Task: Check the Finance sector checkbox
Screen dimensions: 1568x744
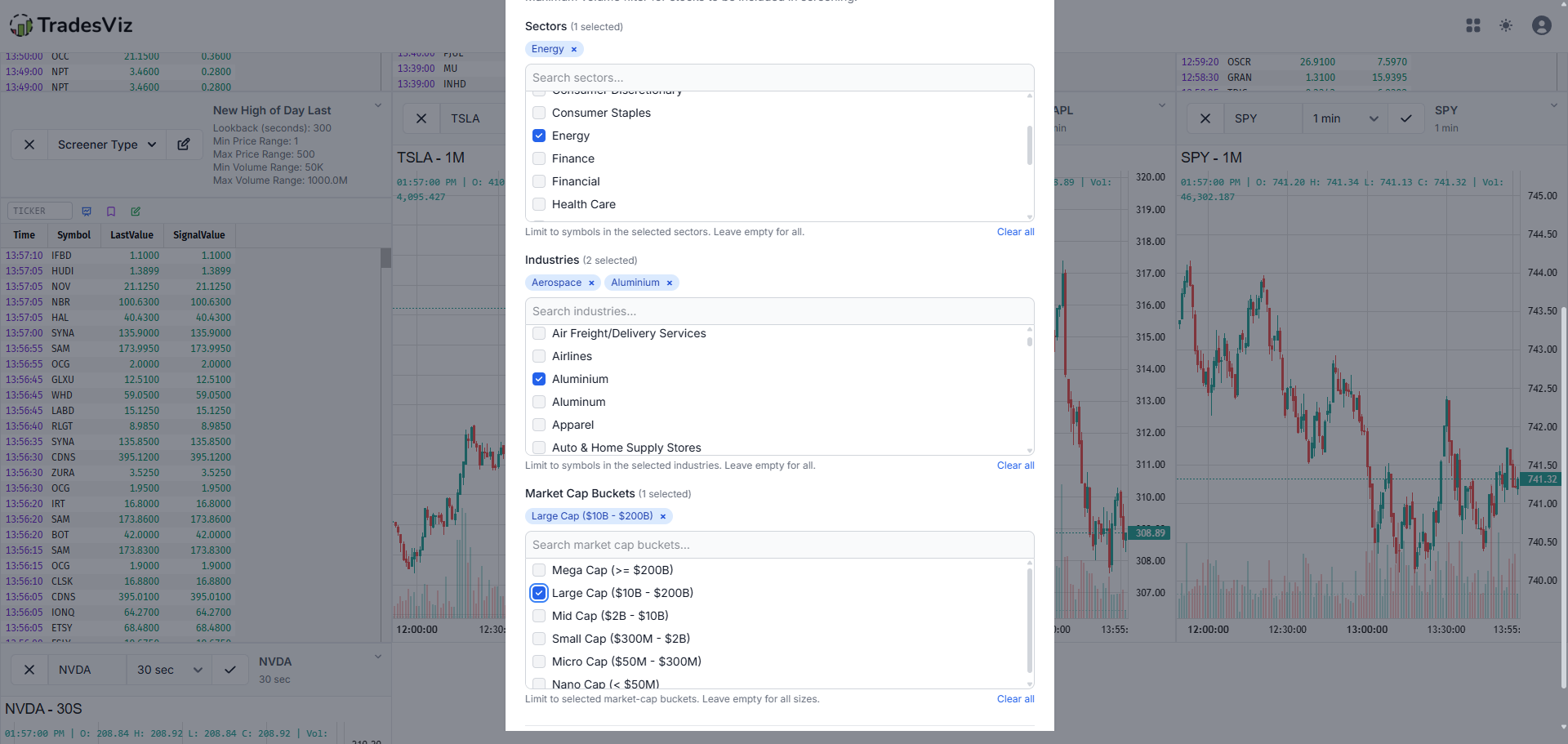Action: pos(539,158)
